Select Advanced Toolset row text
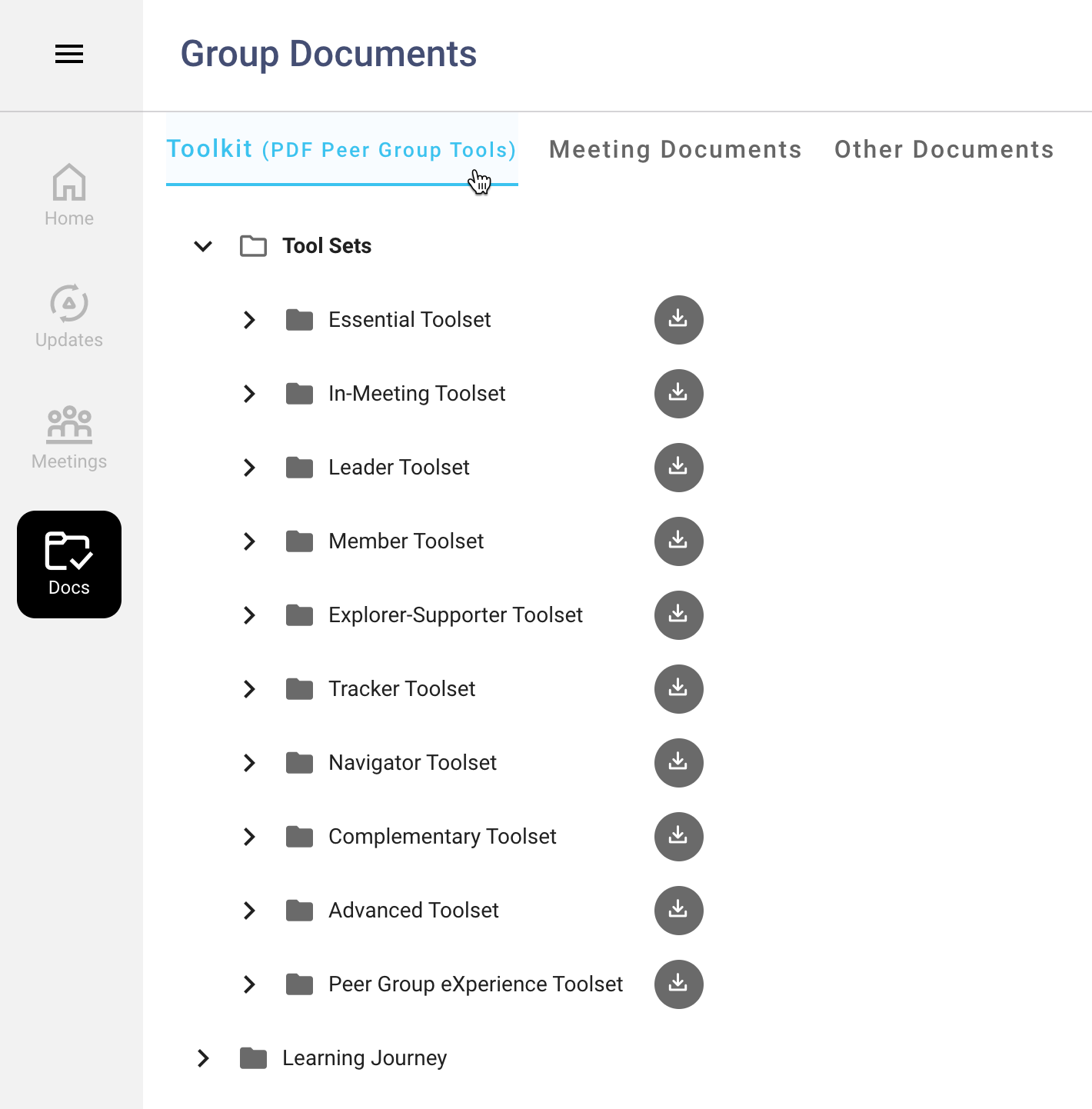Viewport: 1092px width, 1109px height. pyautogui.click(x=414, y=911)
